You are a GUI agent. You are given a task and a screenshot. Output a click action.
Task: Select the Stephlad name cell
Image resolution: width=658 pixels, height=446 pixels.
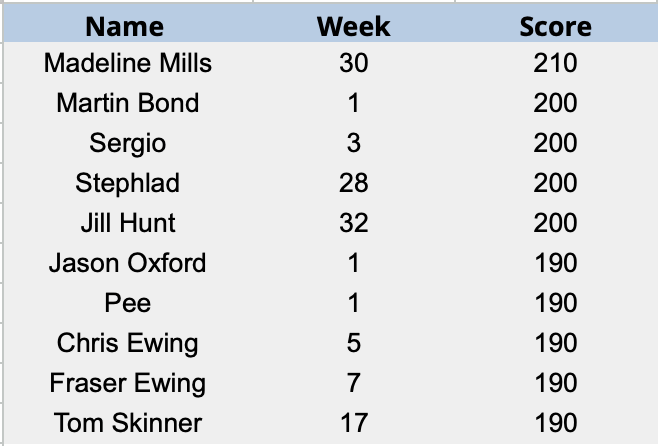(x=128, y=183)
